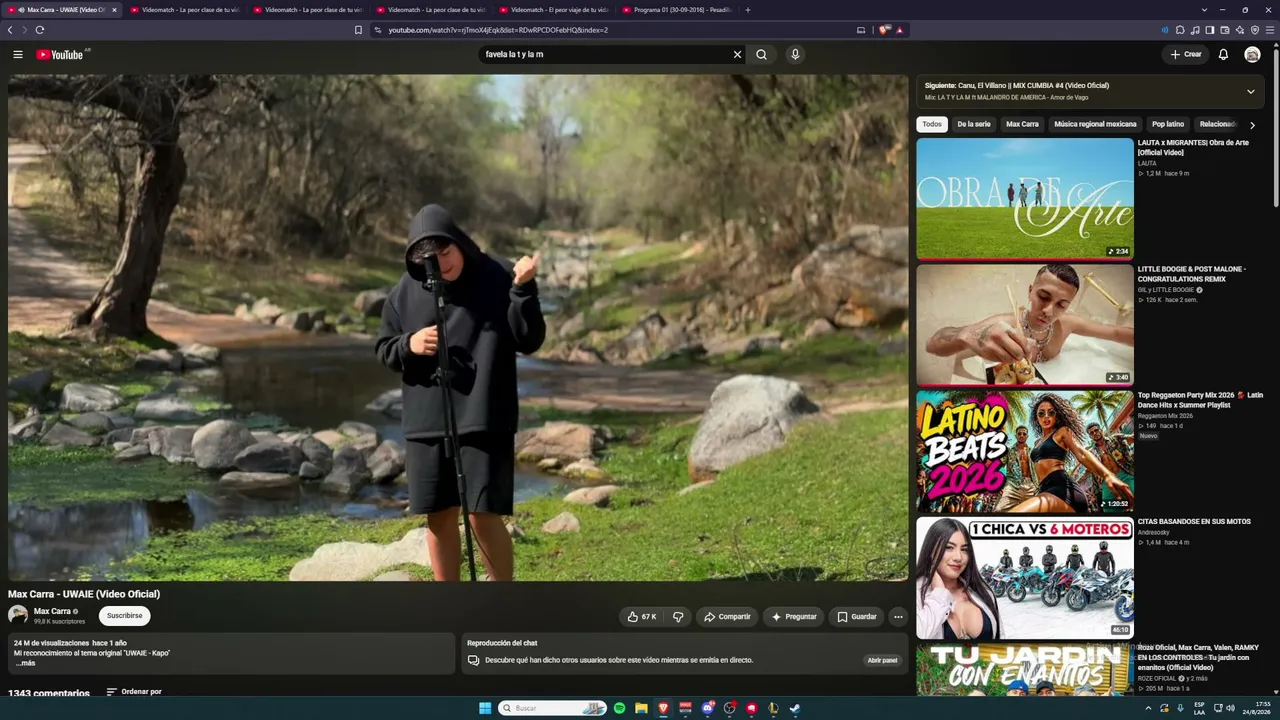
Task: Click the Crear create button
Action: click(1186, 54)
